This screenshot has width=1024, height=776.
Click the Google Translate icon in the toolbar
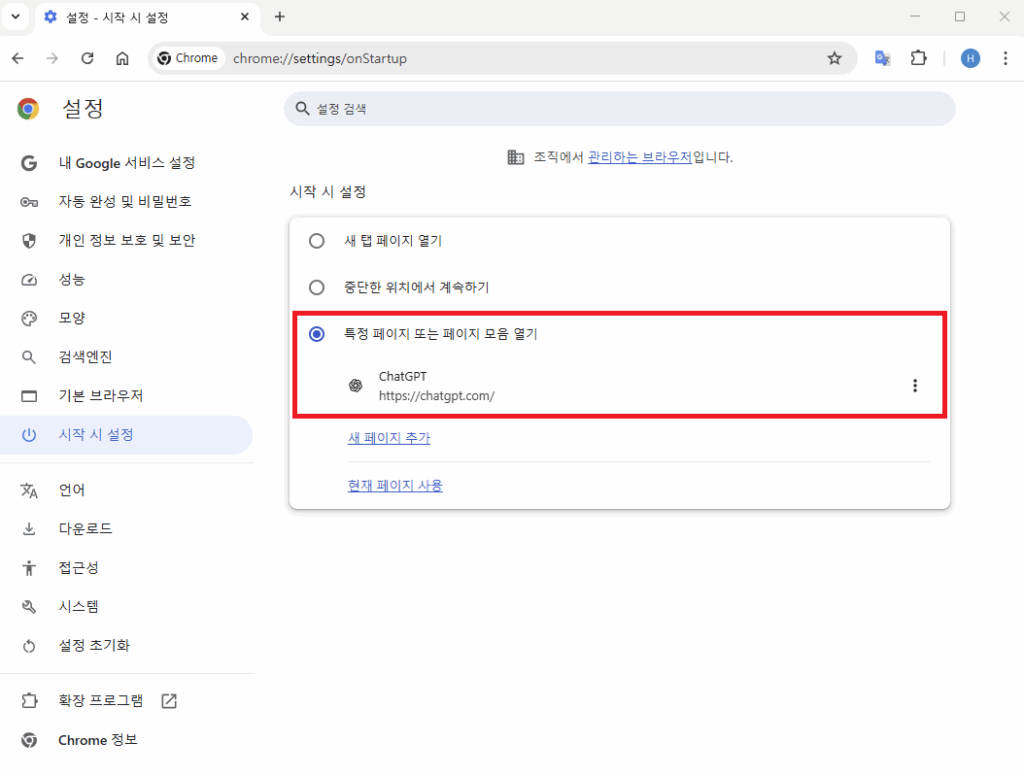click(882, 58)
